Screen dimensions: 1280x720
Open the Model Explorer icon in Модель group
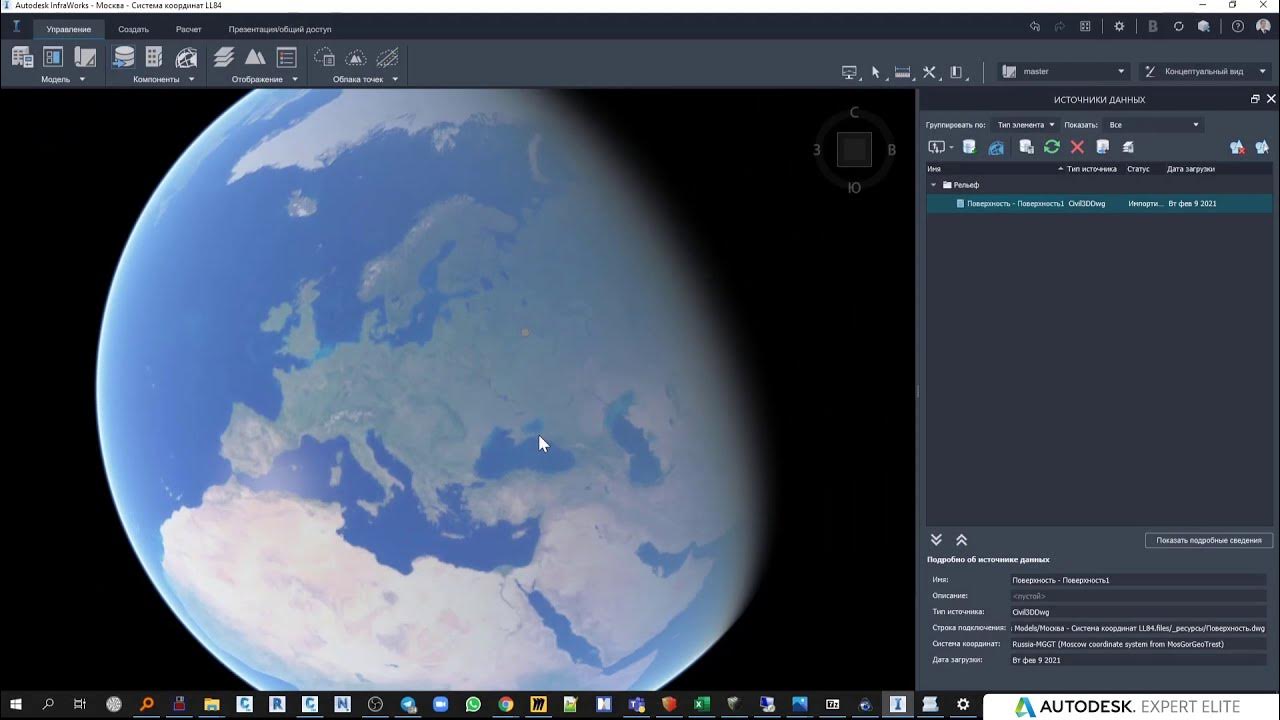pos(22,58)
